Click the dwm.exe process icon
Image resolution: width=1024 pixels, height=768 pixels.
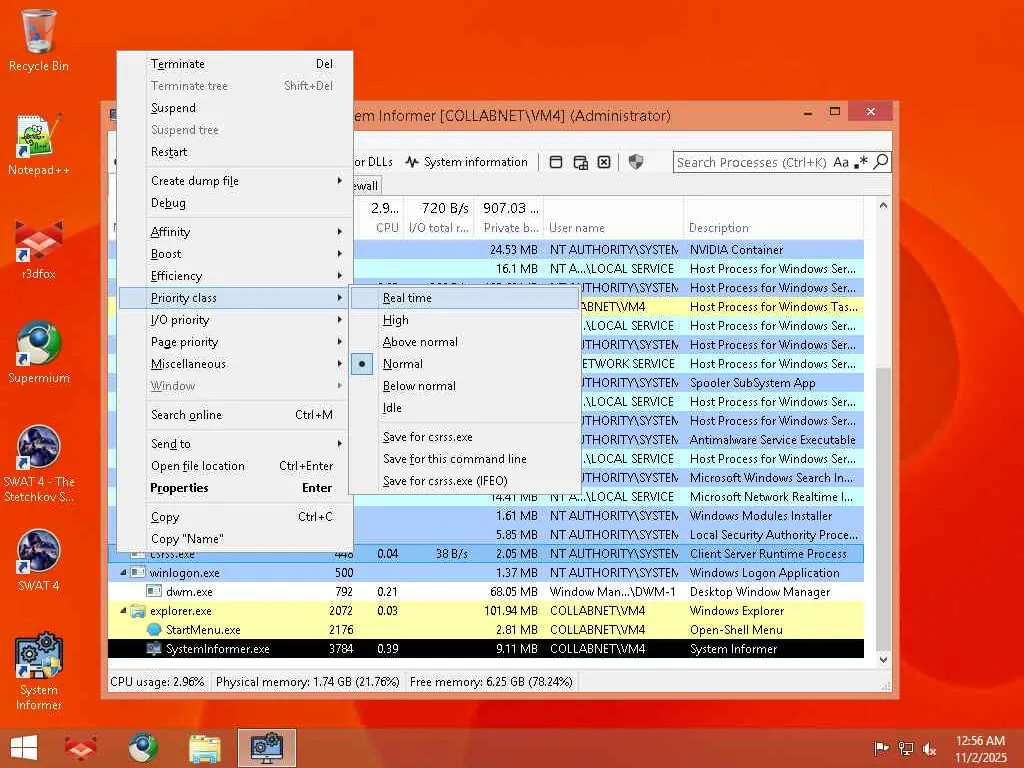point(154,592)
